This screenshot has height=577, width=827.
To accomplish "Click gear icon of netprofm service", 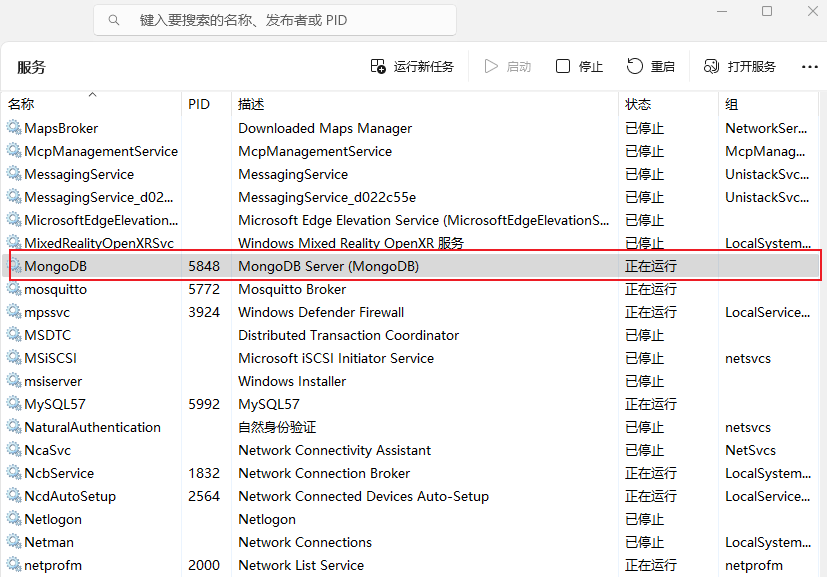I will (14, 565).
